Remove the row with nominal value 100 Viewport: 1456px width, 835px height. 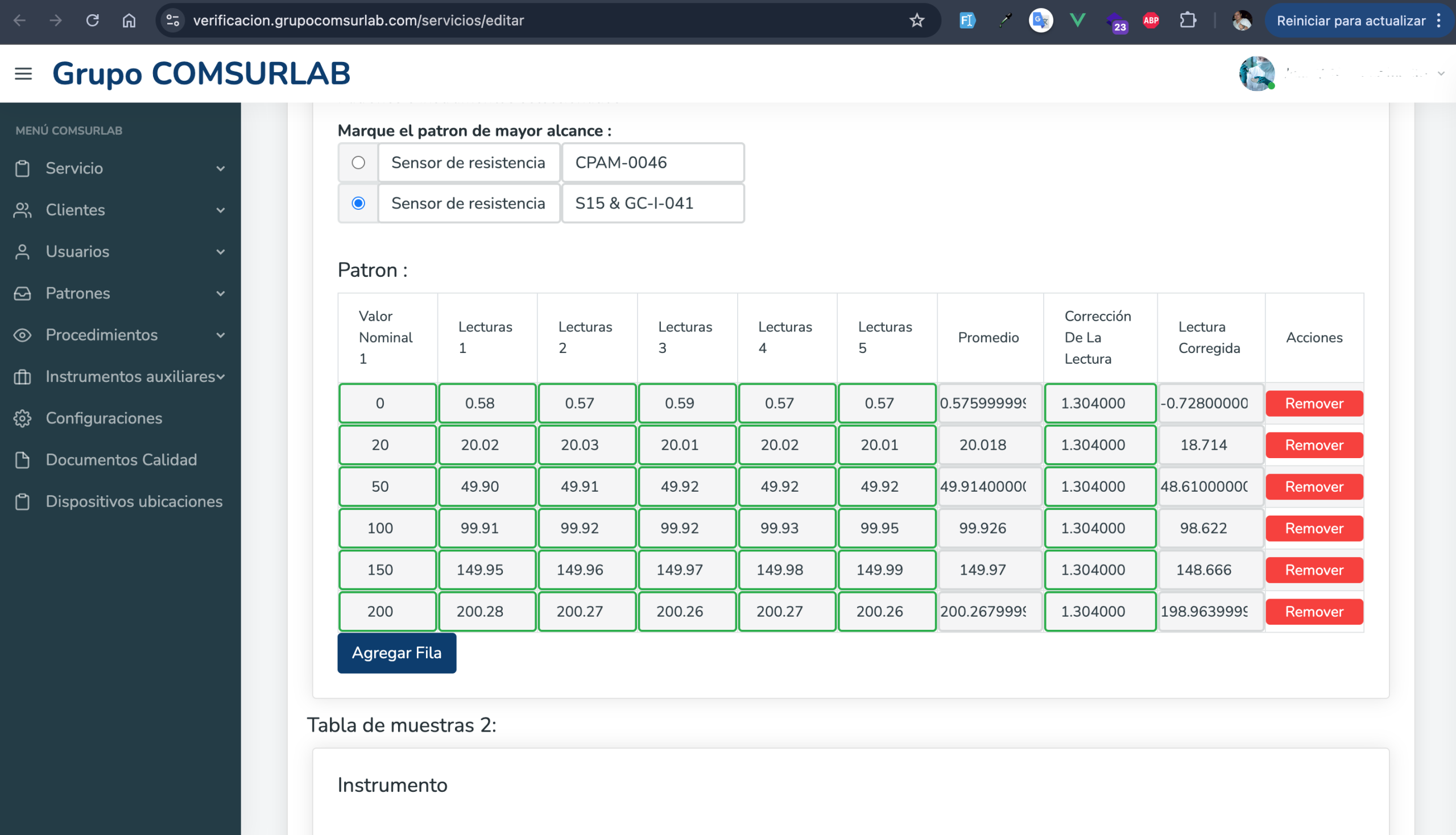click(x=1314, y=528)
